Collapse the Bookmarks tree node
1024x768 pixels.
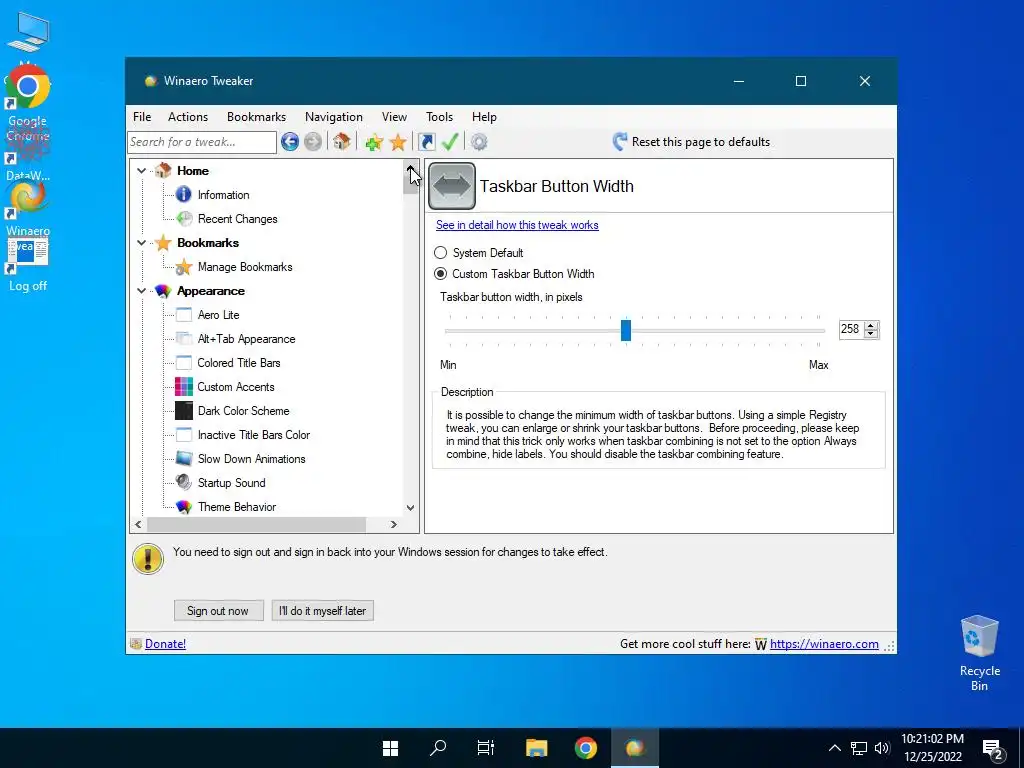141,242
